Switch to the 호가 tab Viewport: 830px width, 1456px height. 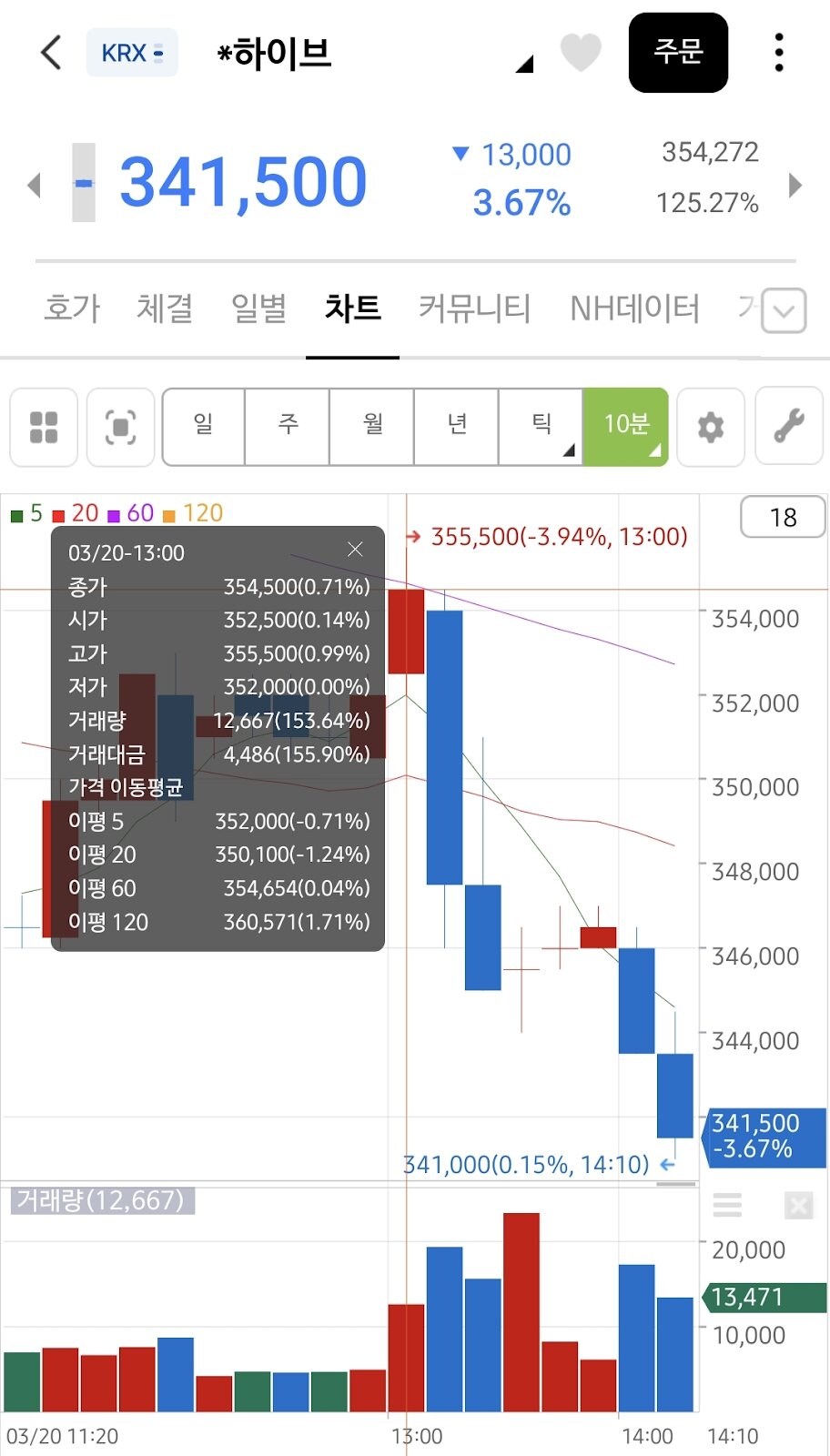click(72, 308)
